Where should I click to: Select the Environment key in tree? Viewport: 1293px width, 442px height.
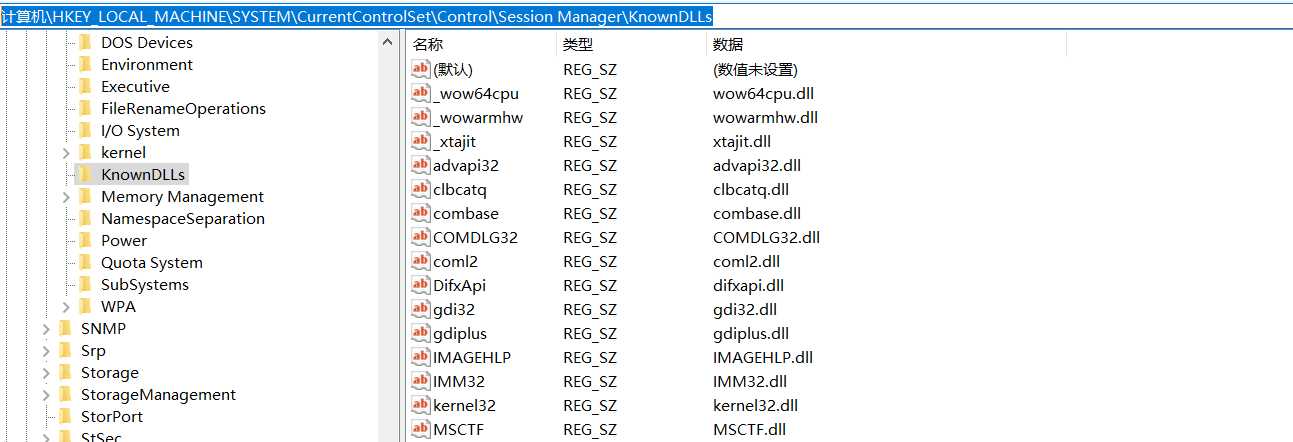147,64
